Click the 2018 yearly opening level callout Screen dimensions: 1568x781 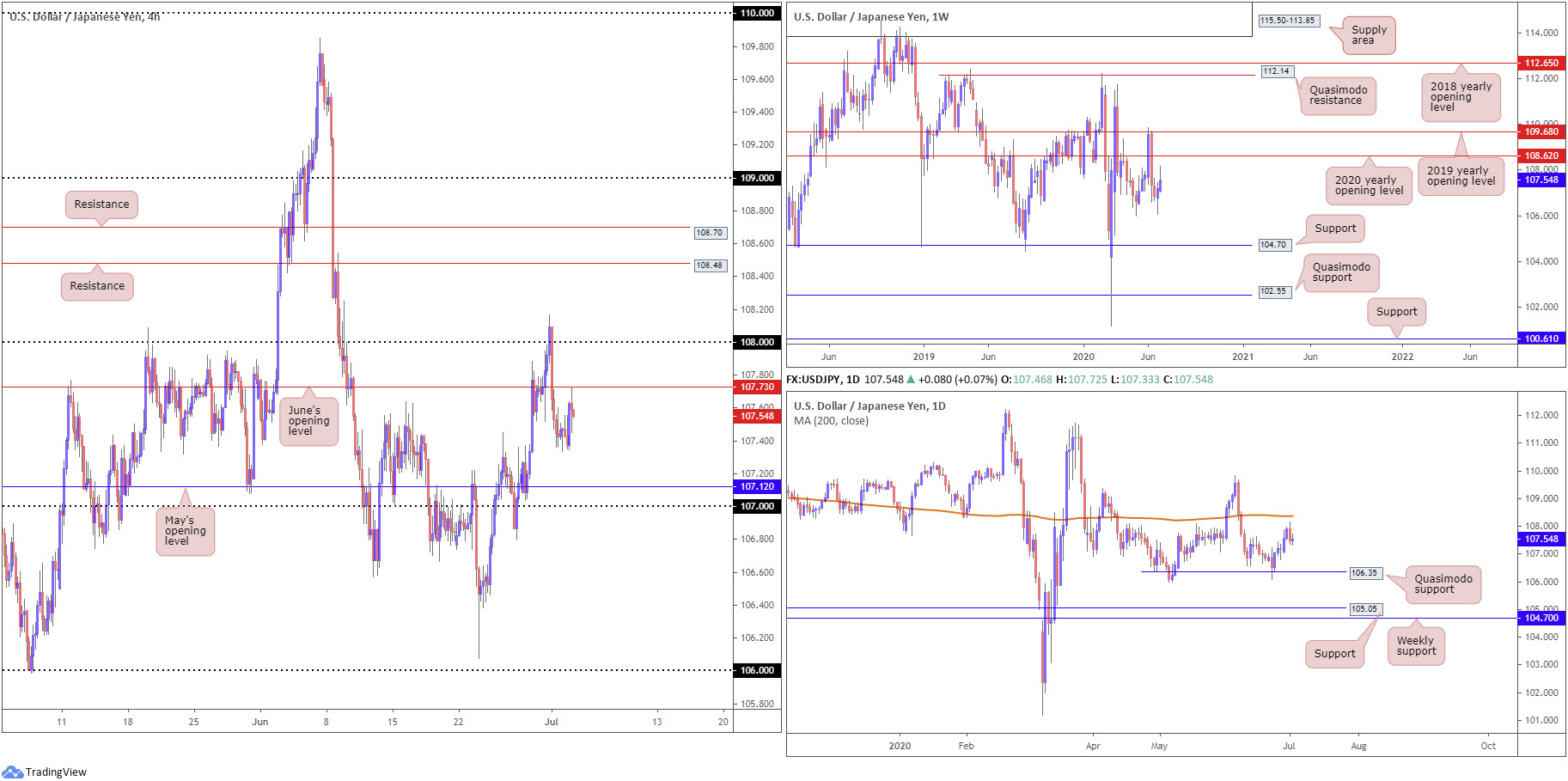1460,97
